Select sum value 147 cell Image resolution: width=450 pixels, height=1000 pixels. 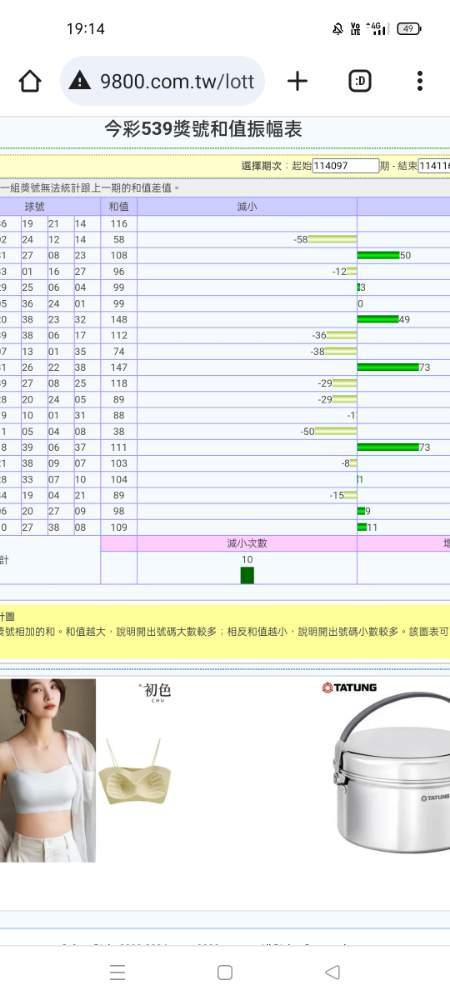coord(119,367)
